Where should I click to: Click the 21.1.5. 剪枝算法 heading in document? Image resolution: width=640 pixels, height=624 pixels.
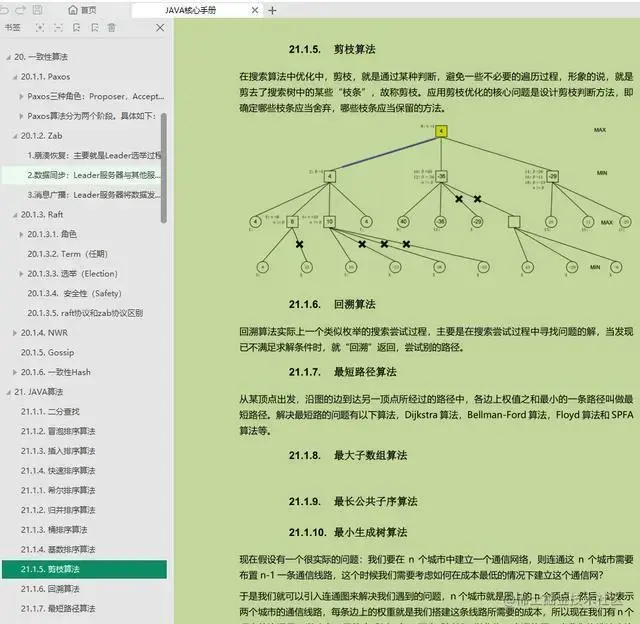coord(332,49)
